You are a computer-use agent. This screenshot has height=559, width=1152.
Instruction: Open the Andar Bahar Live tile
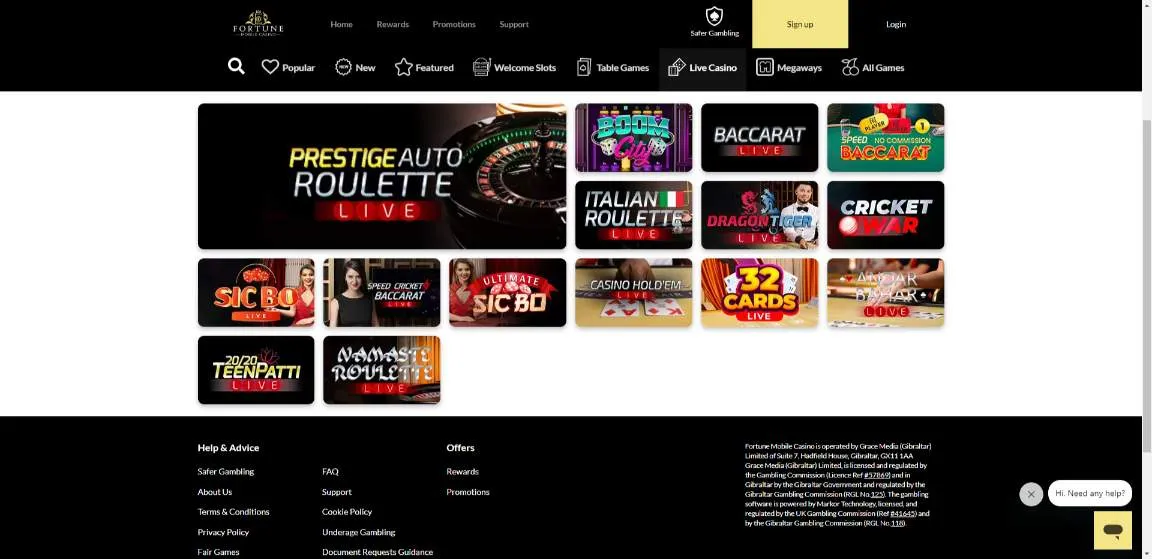[885, 292]
